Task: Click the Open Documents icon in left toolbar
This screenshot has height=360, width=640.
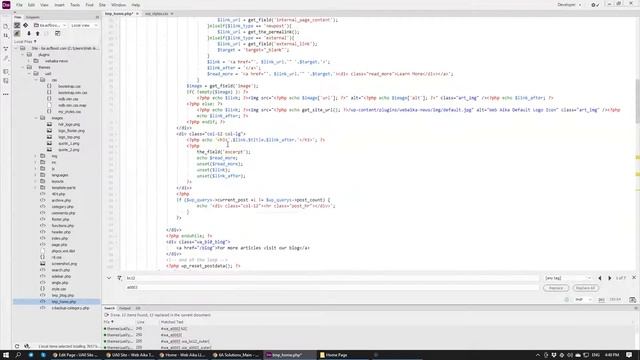Action: pyautogui.click(x=6, y=26)
